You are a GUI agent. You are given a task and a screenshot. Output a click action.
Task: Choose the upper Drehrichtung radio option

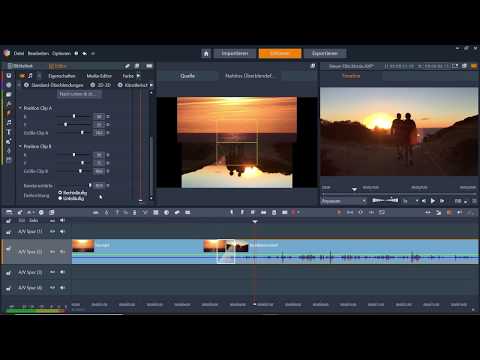tap(60, 193)
